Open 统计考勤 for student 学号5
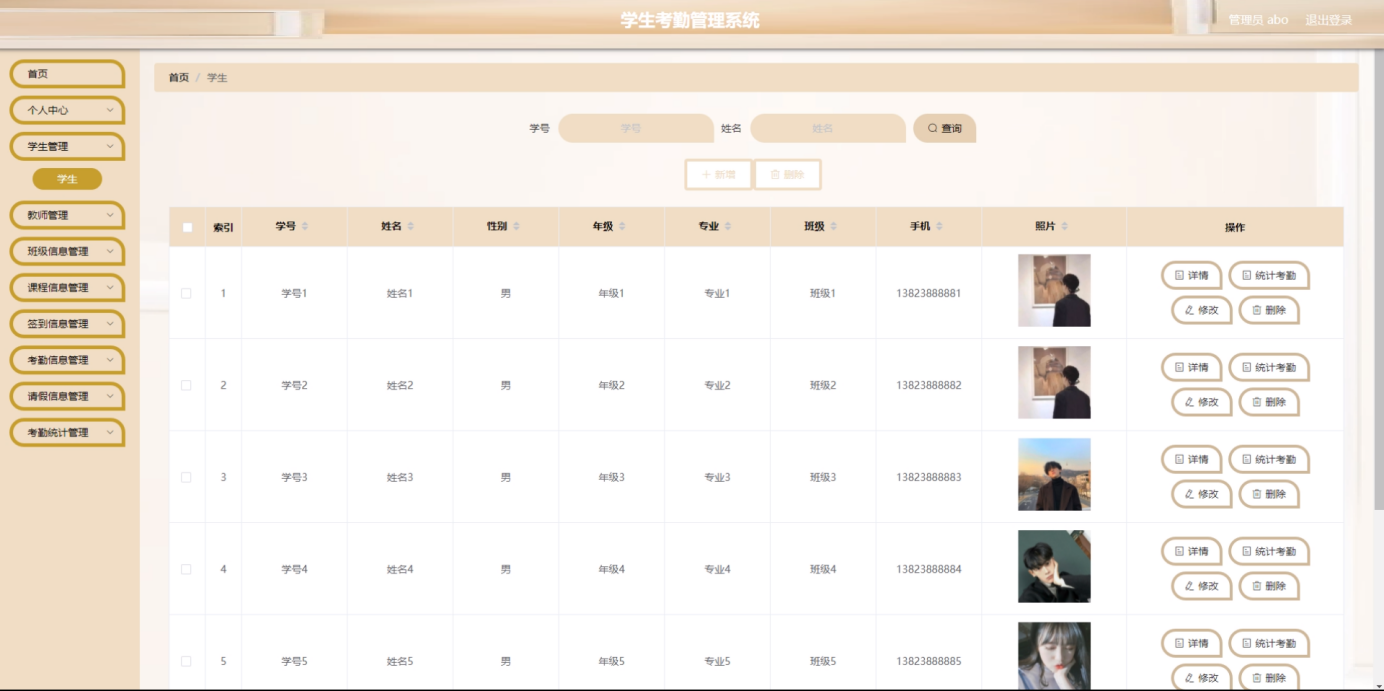The height and width of the screenshot is (691, 1384). 1268,643
